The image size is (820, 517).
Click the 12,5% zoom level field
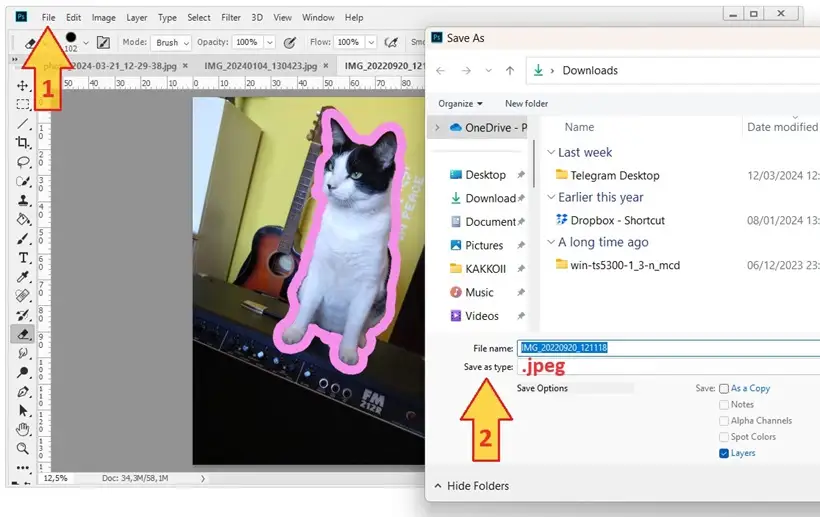pyautogui.click(x=55, y=478)
